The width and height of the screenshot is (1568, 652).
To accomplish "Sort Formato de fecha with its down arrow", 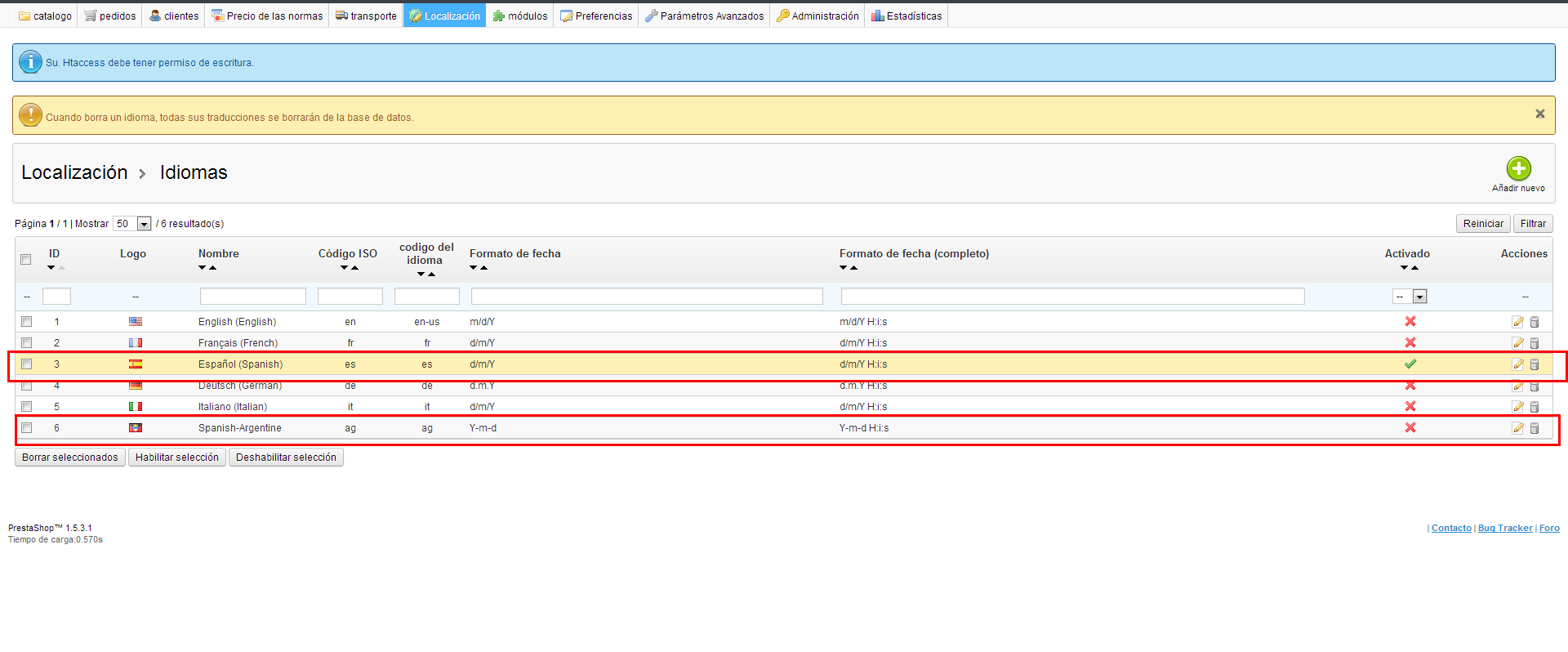I will click(x=474, y=268).
